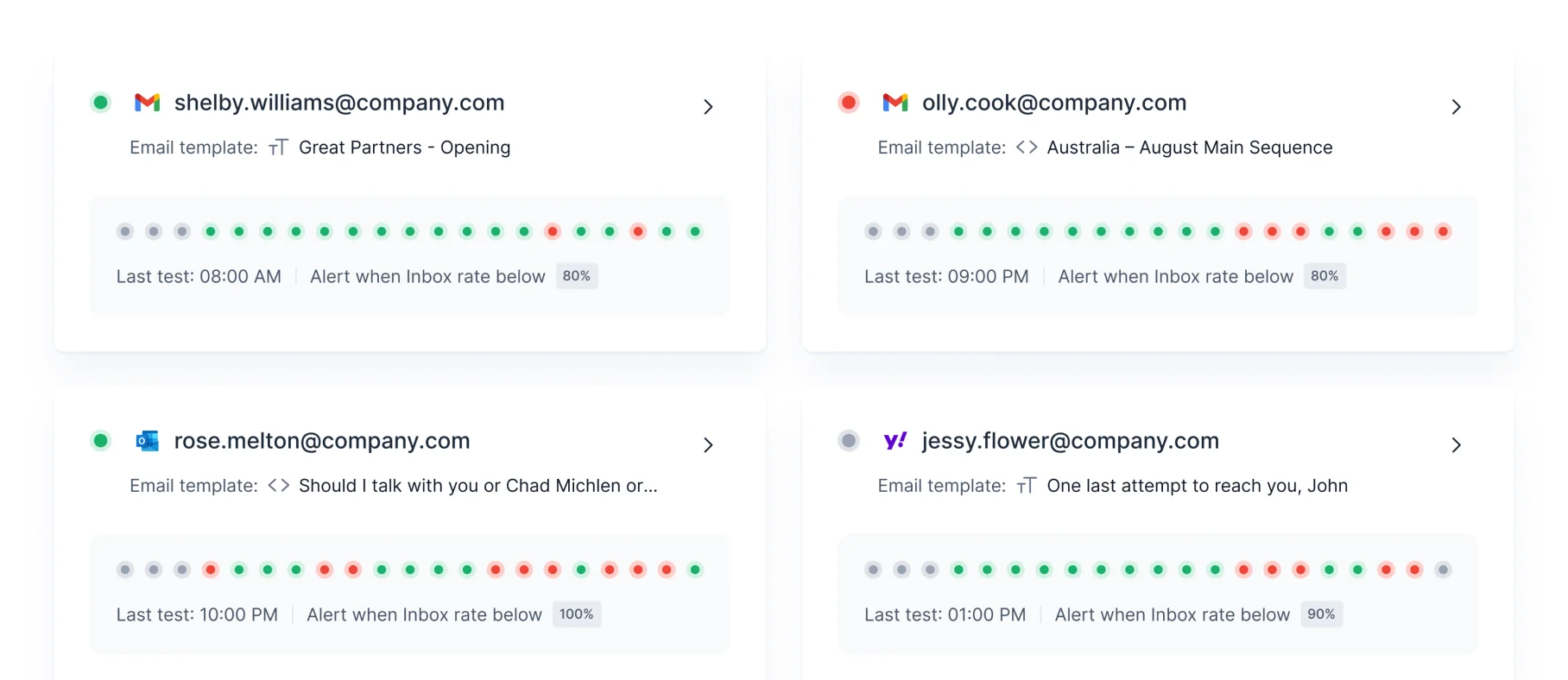Screen dimensions: 1568x680
Task: Click the 90% alert threshold for jessy.flower
Action: [1321, 614]
